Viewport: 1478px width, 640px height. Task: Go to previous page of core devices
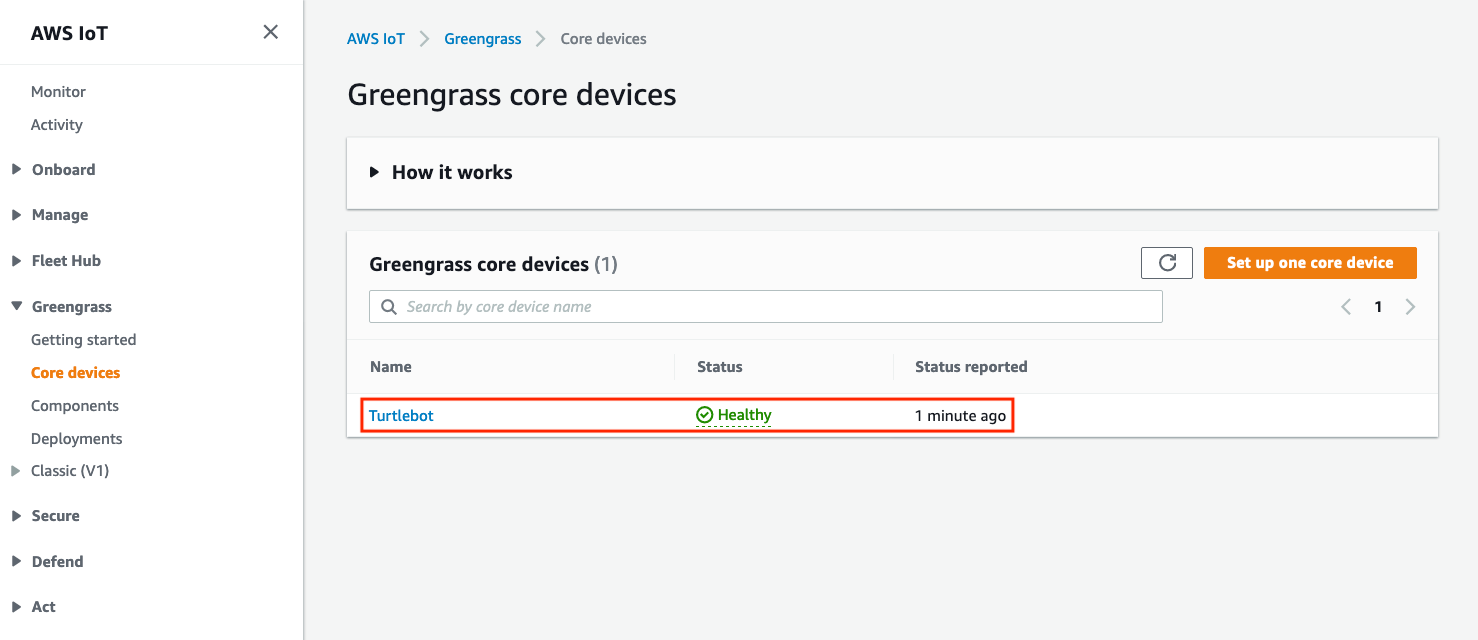[x=1346, y=307]
